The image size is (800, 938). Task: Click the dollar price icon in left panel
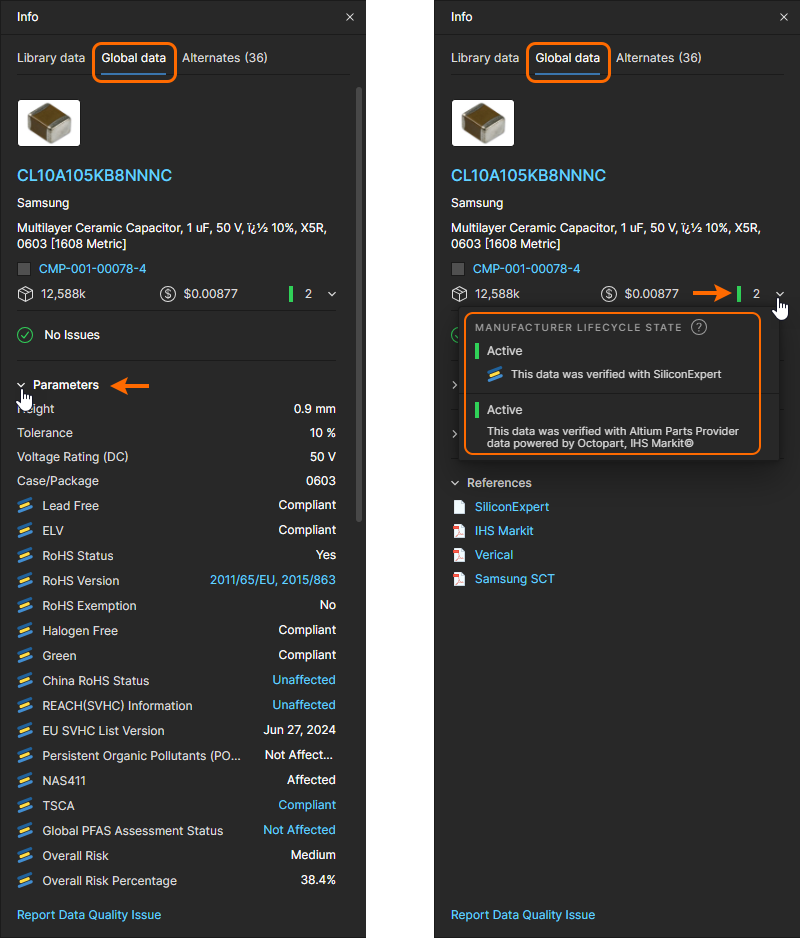[168, 294]
